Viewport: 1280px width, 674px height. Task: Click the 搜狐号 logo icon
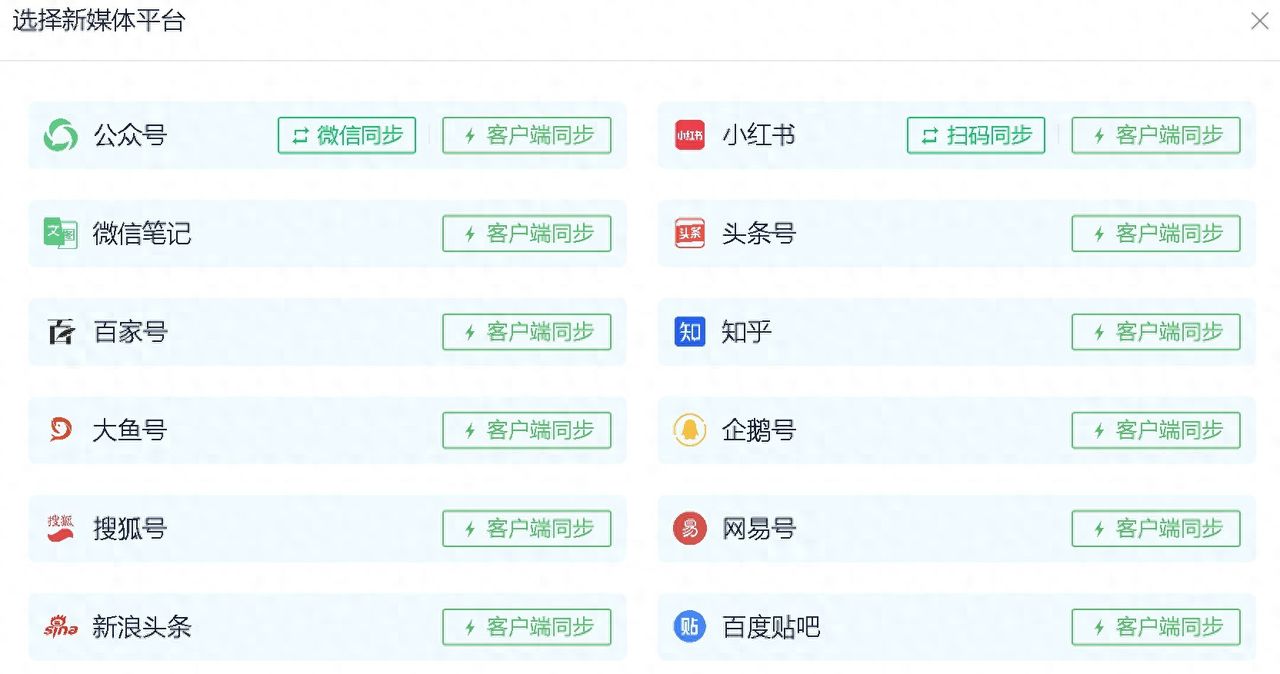[x=61, y=528]
